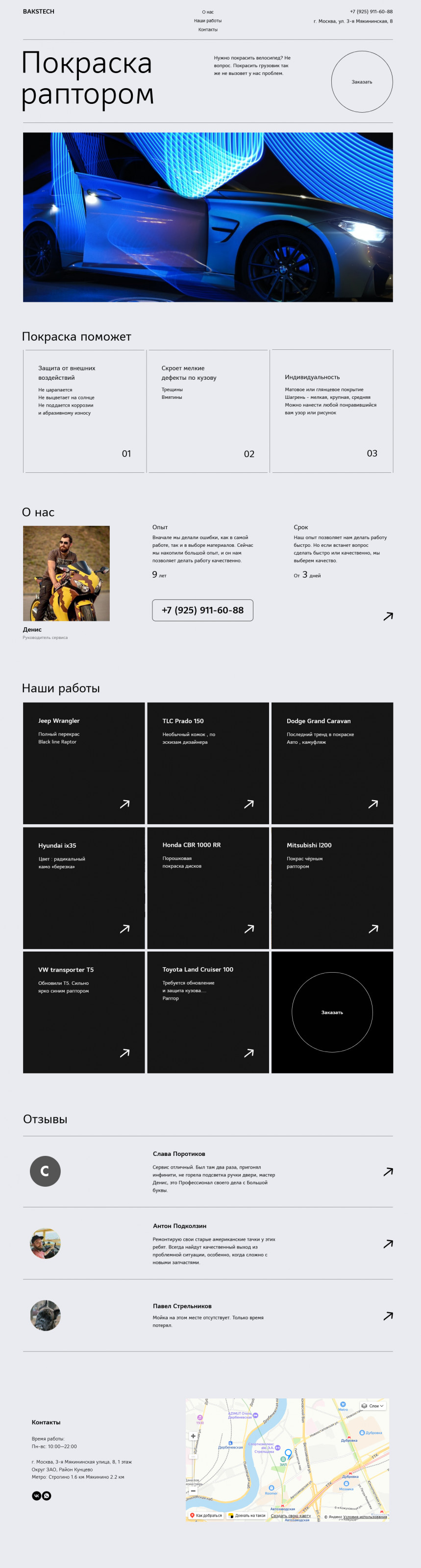Open Павел Стрельников review arrow

[388, 1316]
